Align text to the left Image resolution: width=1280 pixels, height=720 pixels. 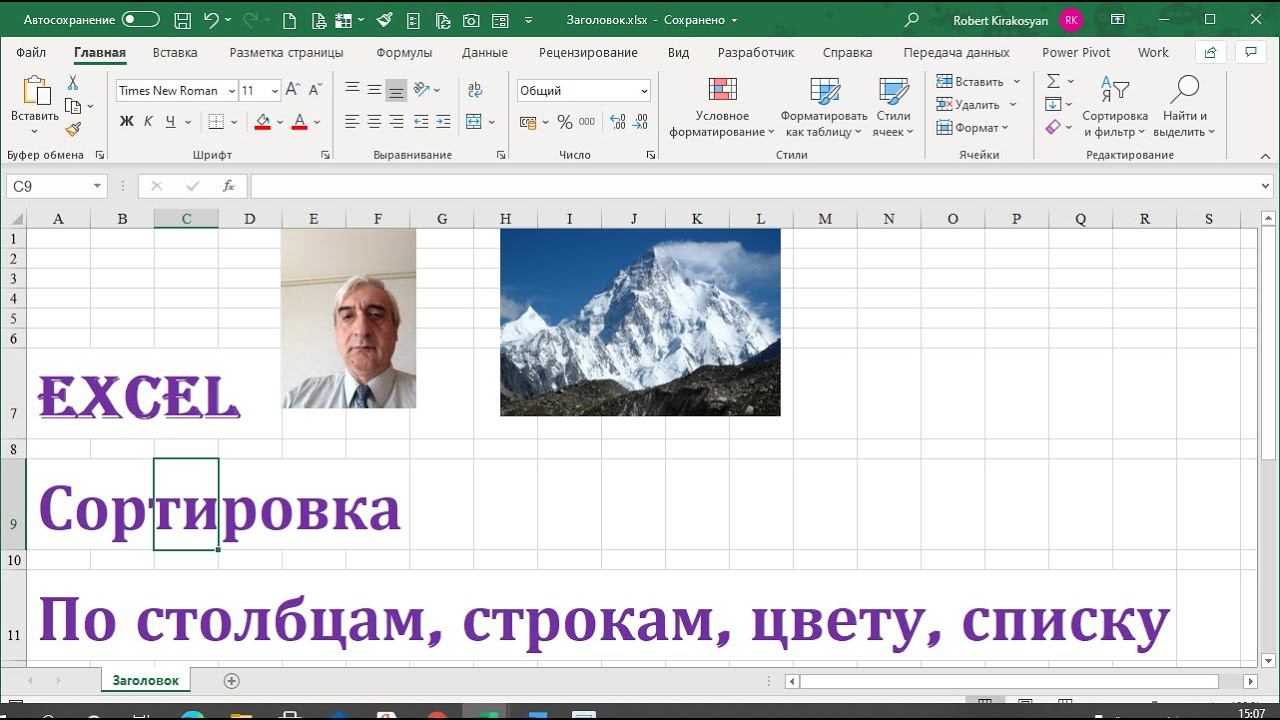[x=352, y=122]
